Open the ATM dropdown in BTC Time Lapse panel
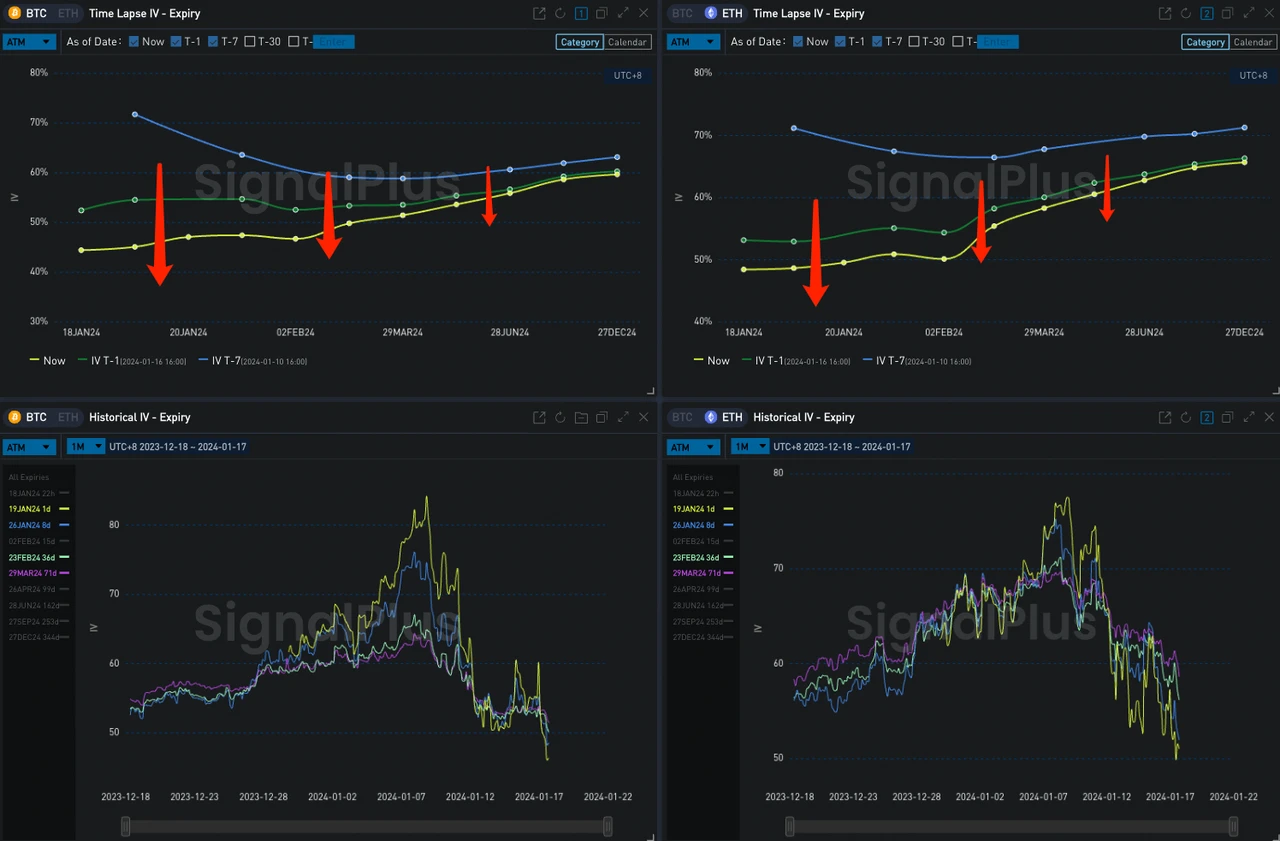The width and height of the screenshot is (1280, 841). pyautogui.click(x=29, y=42)
